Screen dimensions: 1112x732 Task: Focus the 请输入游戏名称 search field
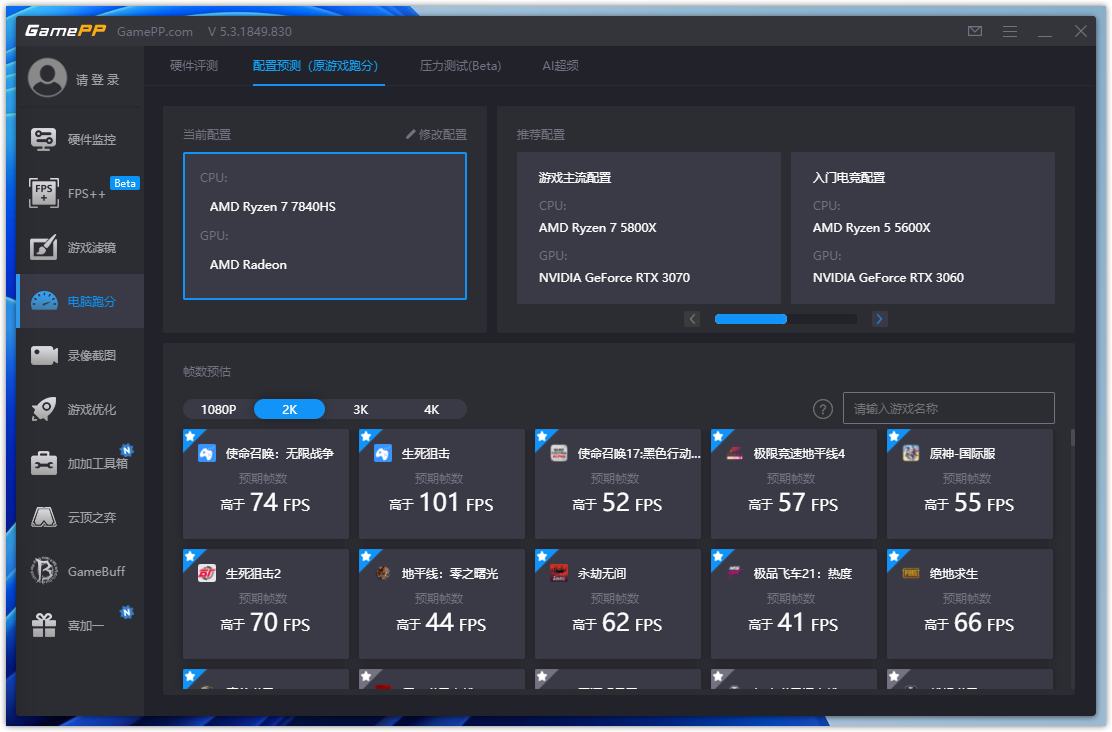click(x=948, y=409)
